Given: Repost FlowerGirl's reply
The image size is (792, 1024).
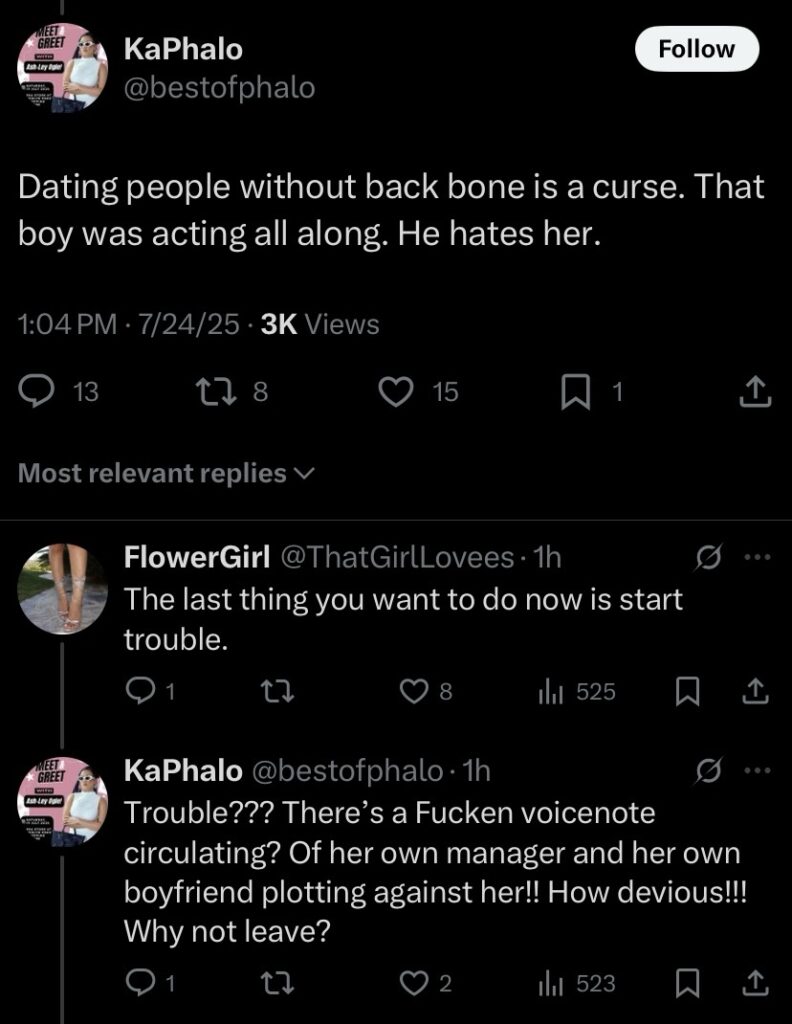Looking at the screenshot, I should (277, 691).
